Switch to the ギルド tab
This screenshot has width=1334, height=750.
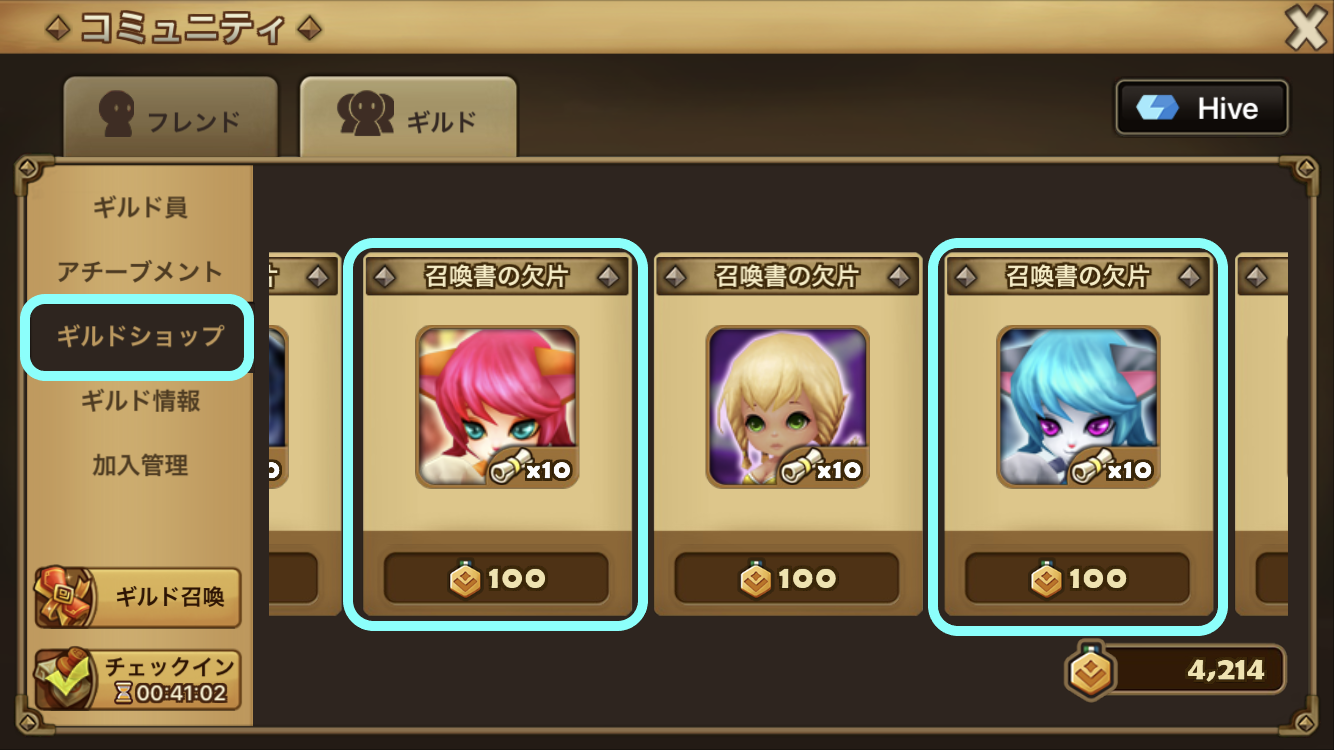(408, 118)
